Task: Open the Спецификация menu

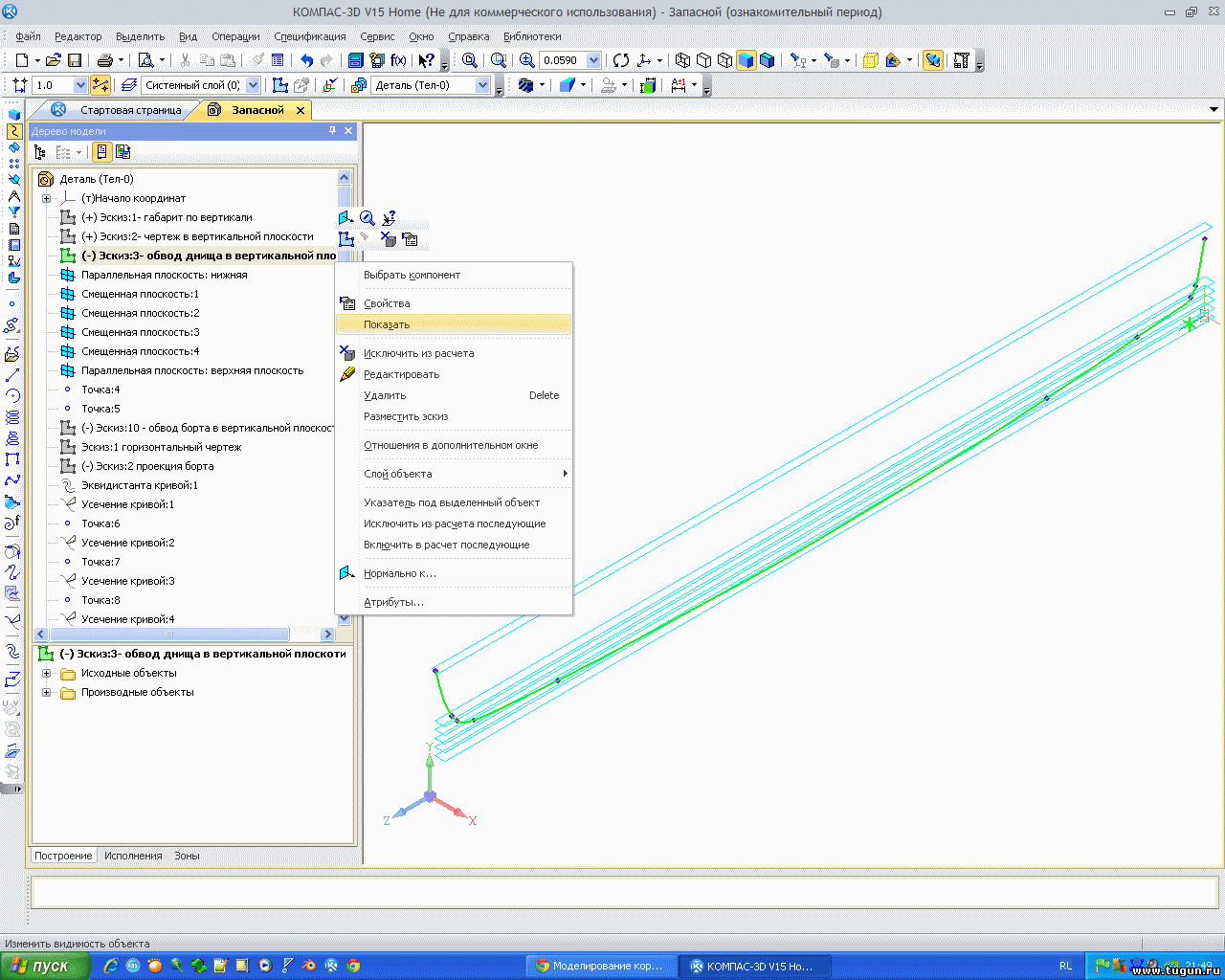Action: 310,36
